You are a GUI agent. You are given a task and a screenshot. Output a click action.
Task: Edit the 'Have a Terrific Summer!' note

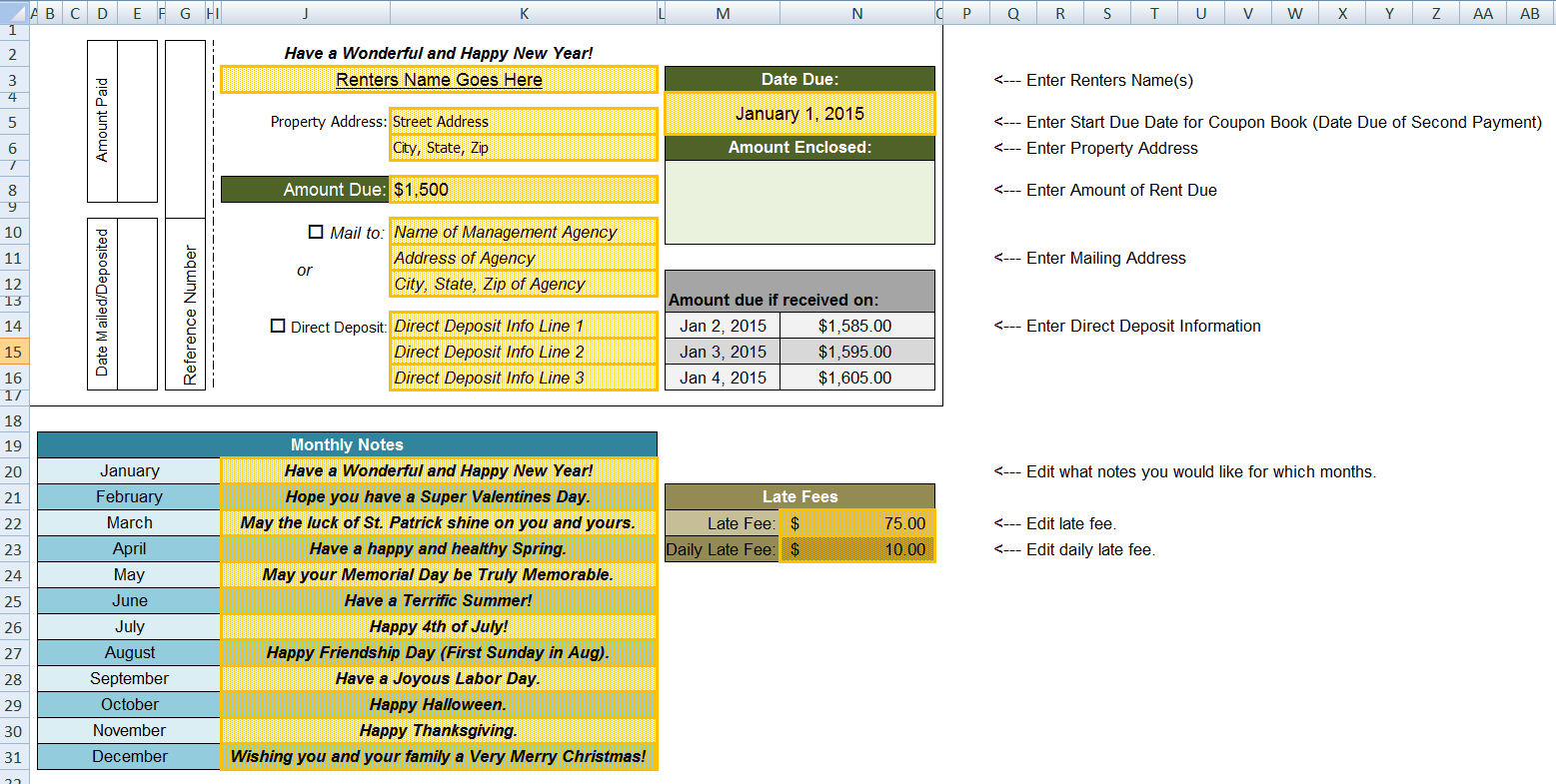[x=439, y=600]
